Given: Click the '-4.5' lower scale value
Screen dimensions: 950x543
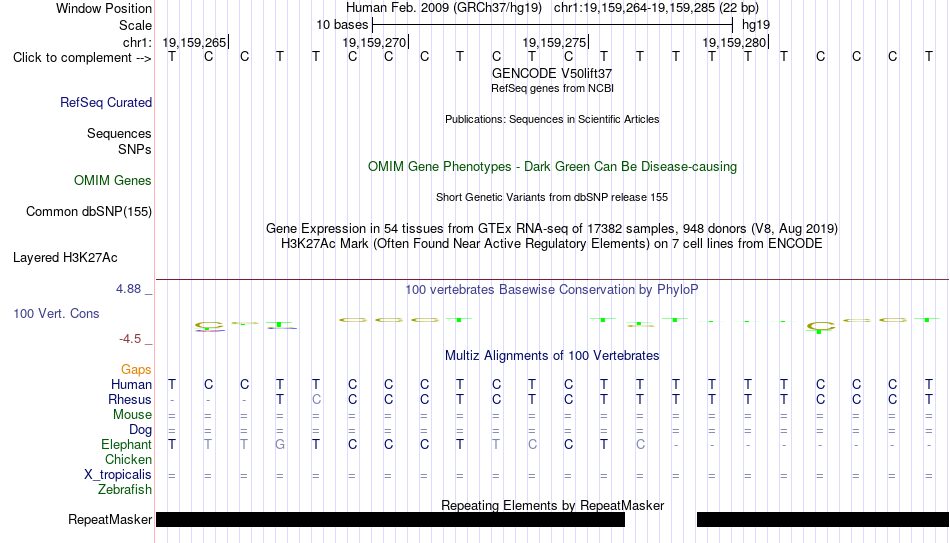Looking at the screenshot, I should coord(130,339).
